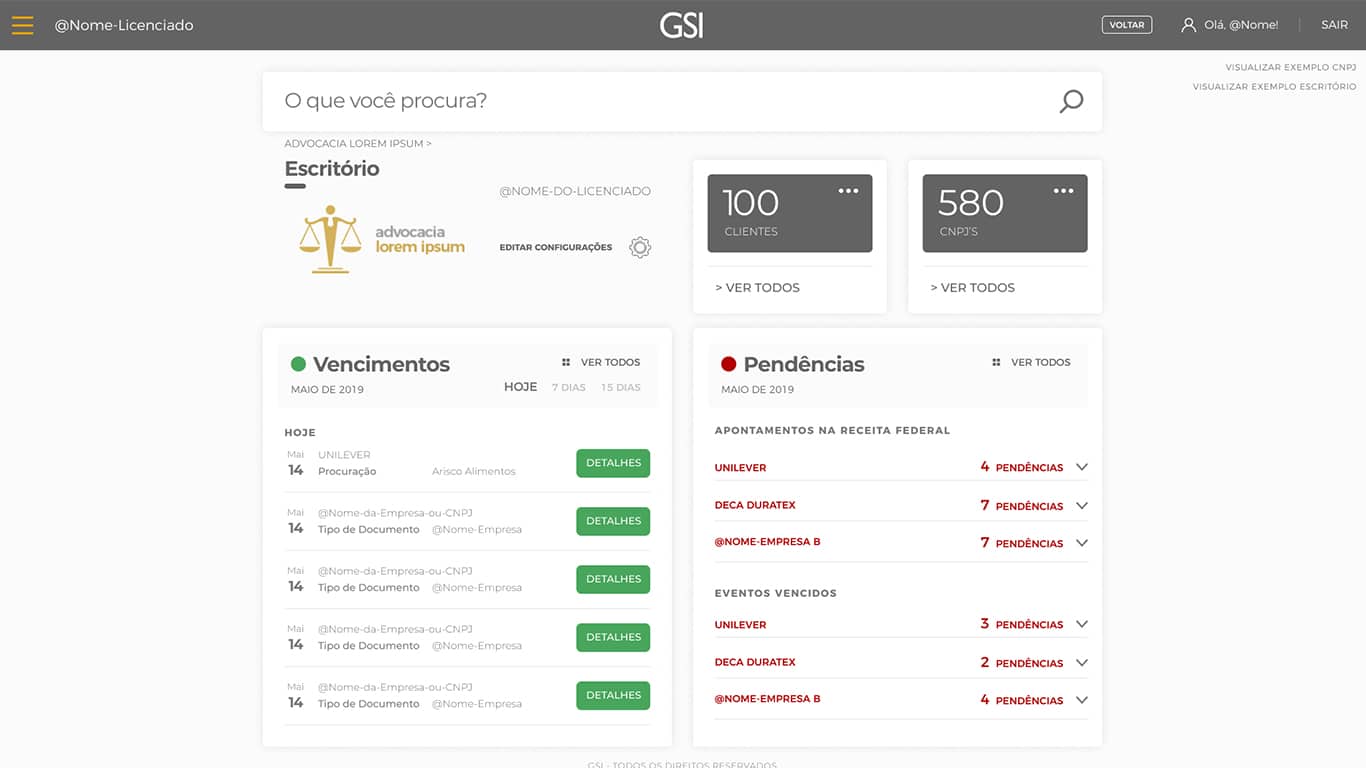Expand @Nome-Empresa B under Eventos Vencidos
The image size is (1366, 768).
click(1081, 700)
